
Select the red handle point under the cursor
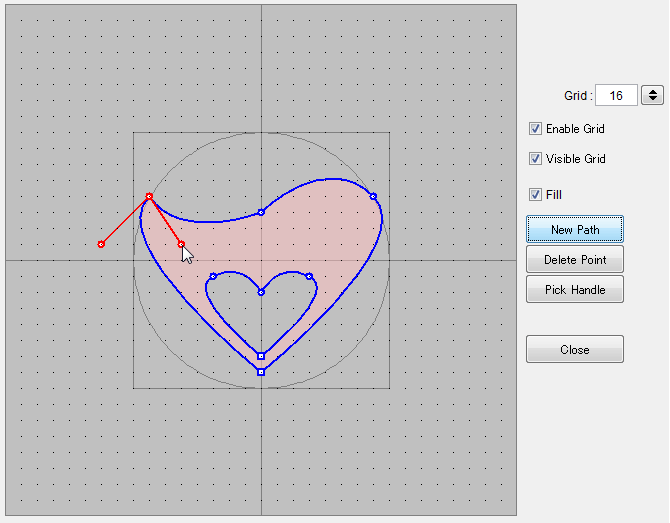click(x=181, y=244)
